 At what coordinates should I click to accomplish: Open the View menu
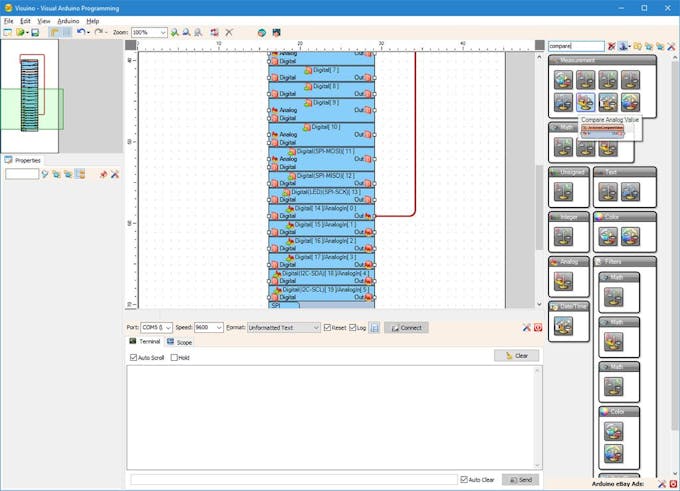(x=43, y=21)
